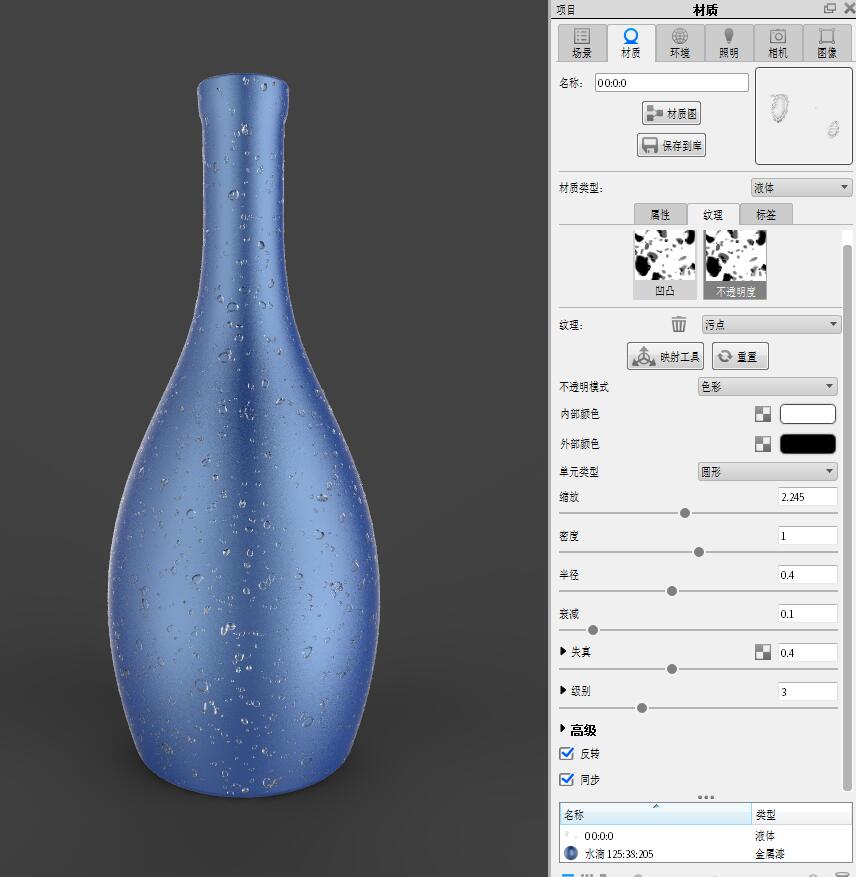Screen dimensions: 856x877
Task: Click the 液体 type cell in list
Action: 765,836
